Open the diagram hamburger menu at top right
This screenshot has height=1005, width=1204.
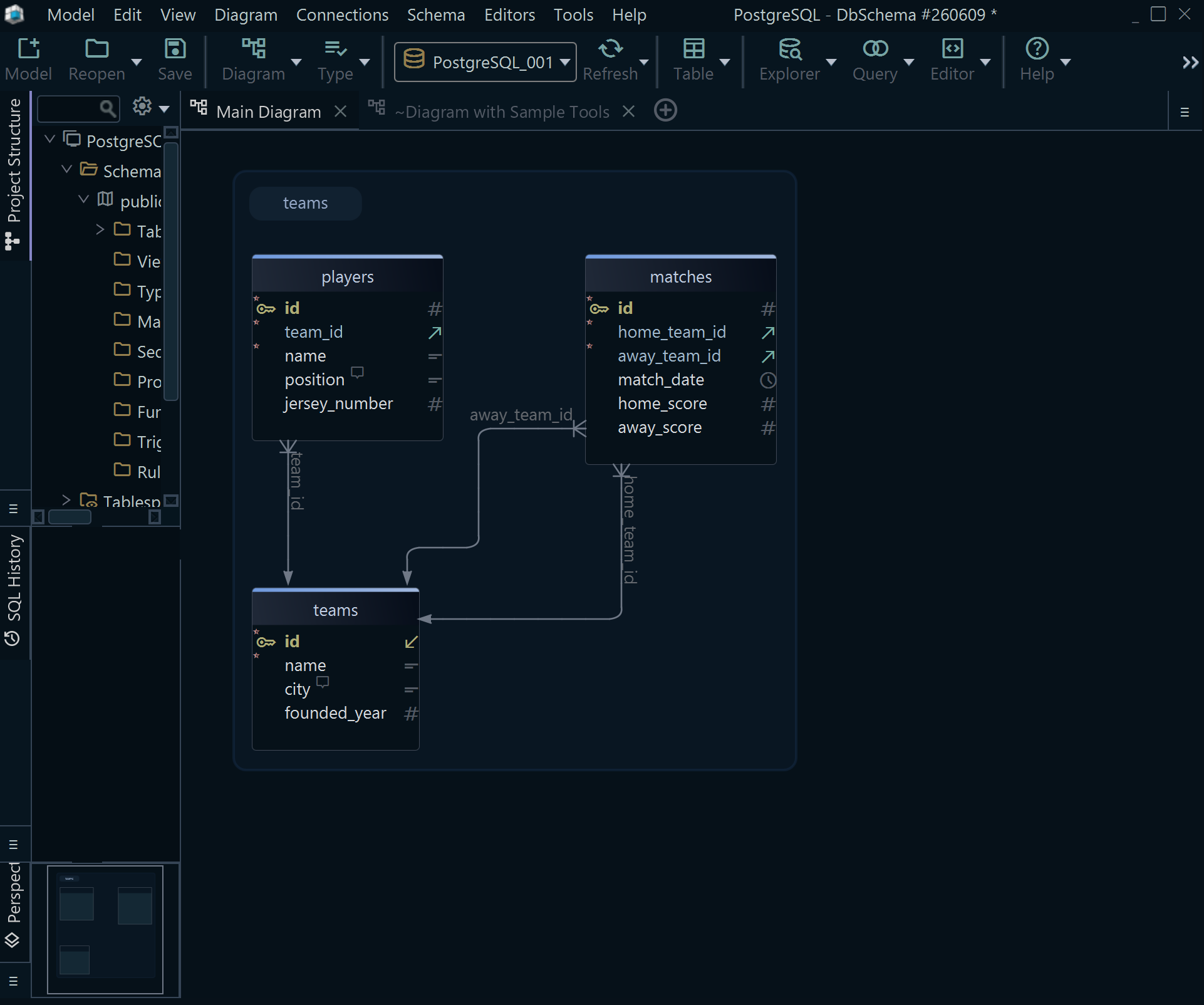tap(1185, 112)
